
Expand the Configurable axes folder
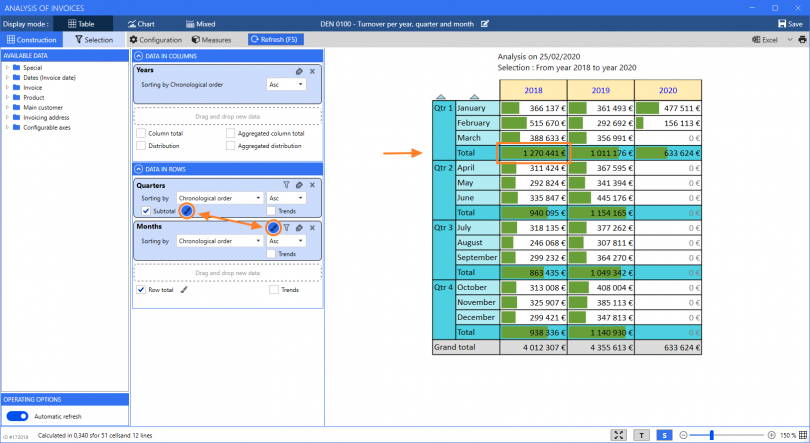tap(7, 127)
